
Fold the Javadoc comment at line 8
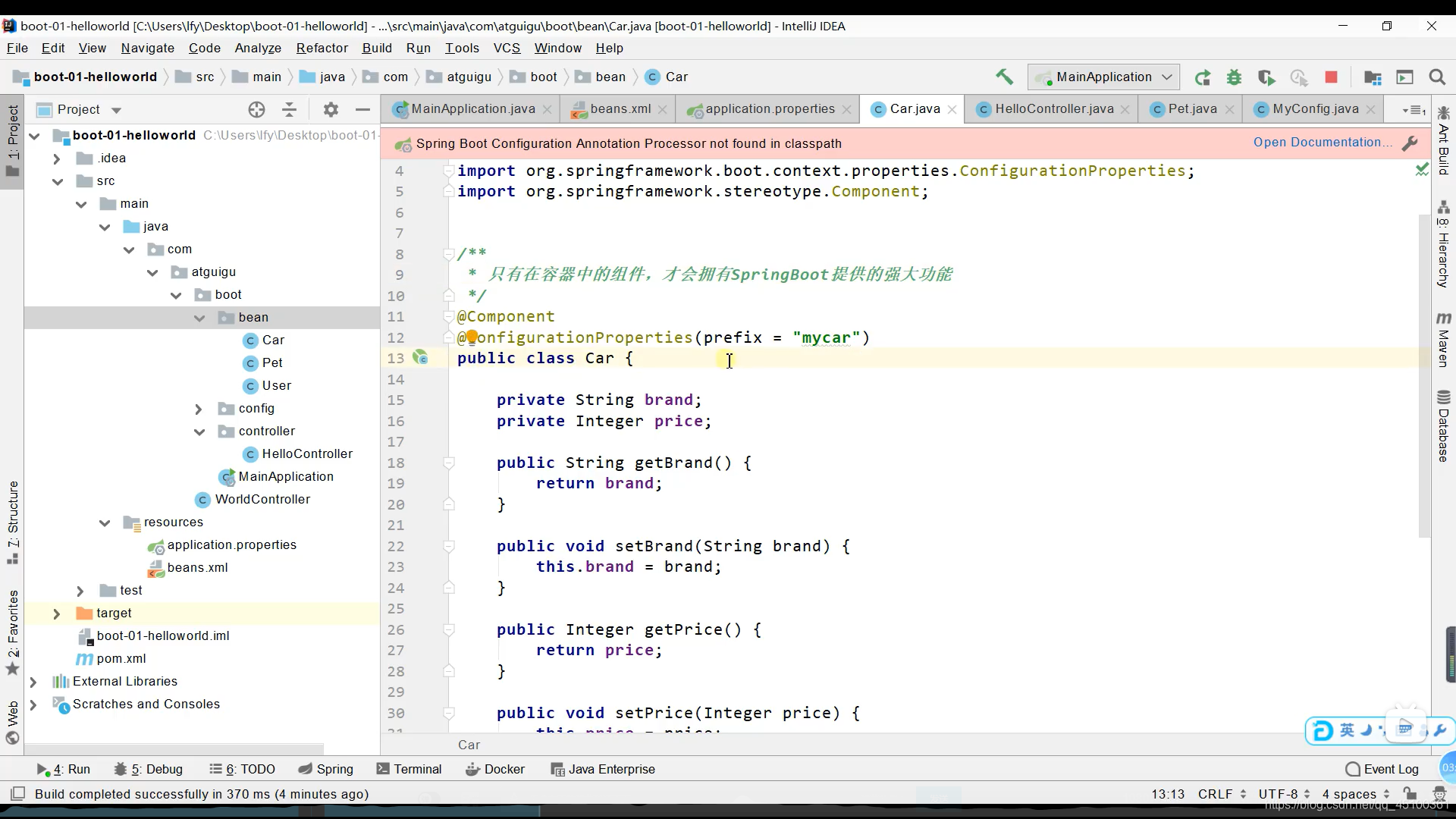(449, 254)
